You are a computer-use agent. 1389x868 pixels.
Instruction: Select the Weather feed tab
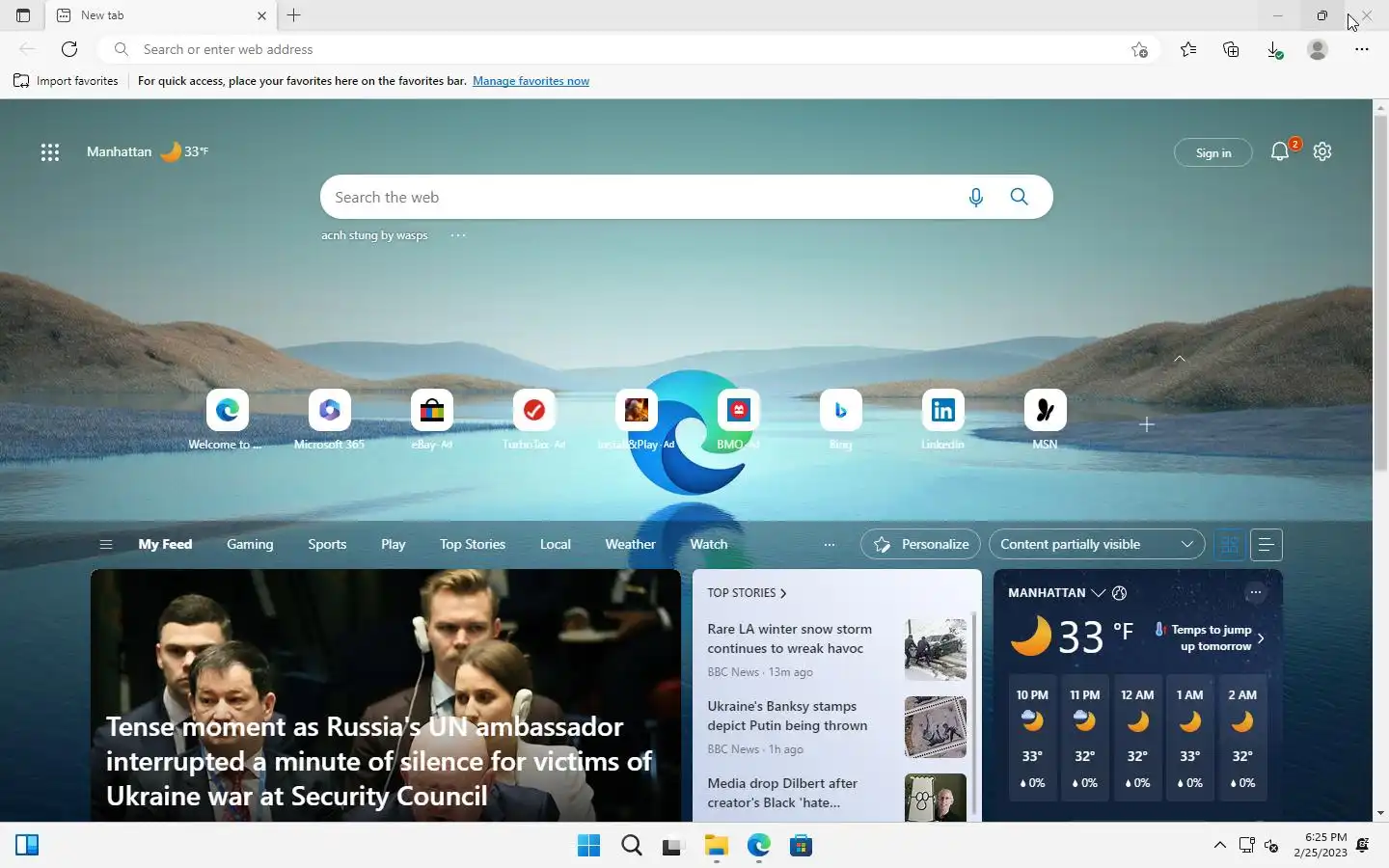coord(630,544)
